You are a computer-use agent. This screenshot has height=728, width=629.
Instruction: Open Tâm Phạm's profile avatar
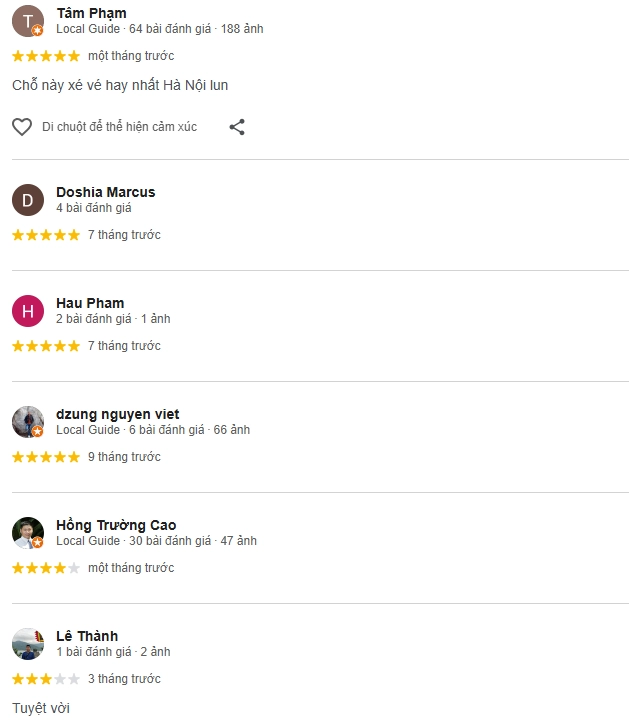pyautogui.click(x=28, y=21)
